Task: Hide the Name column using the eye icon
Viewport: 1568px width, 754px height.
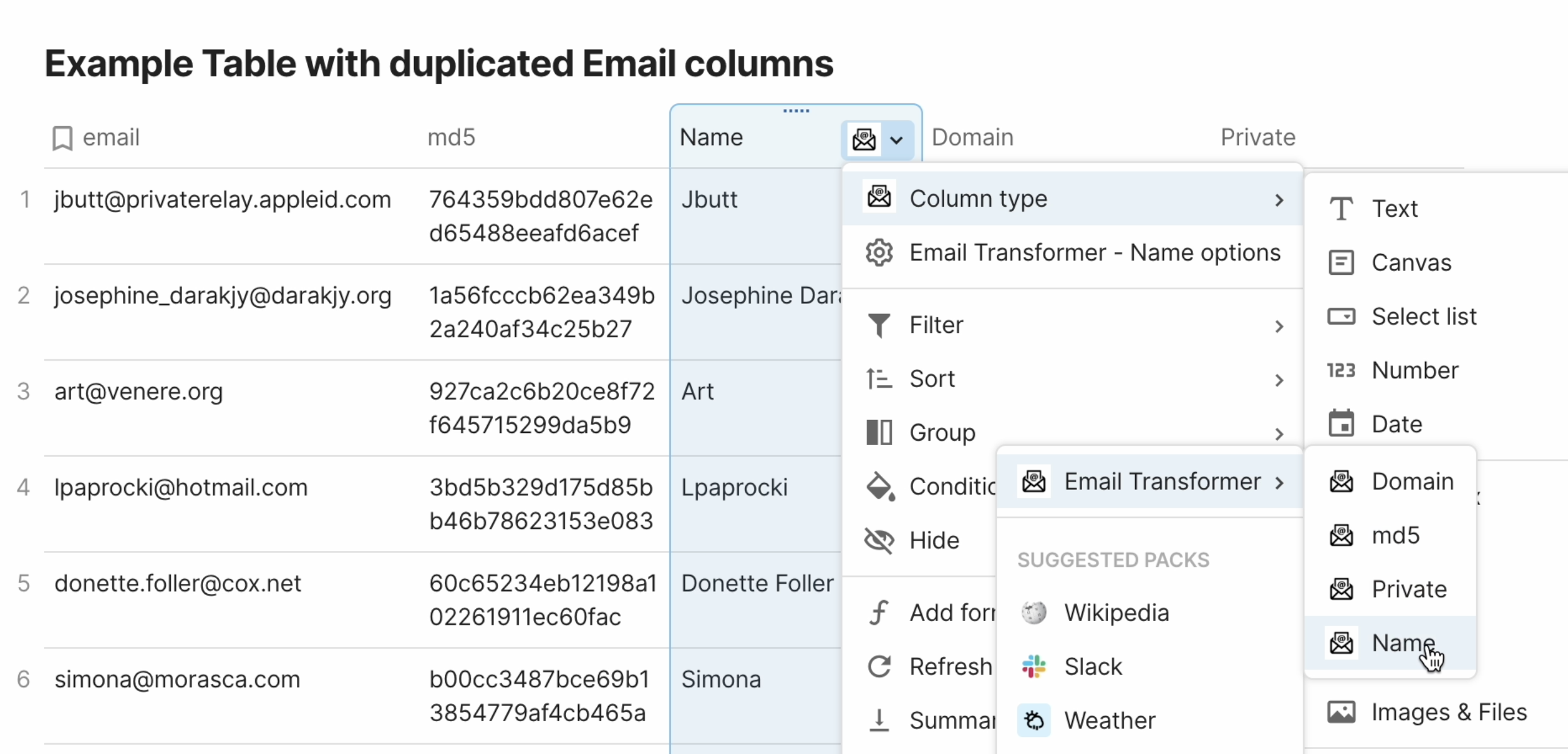Action: point(879,540)
